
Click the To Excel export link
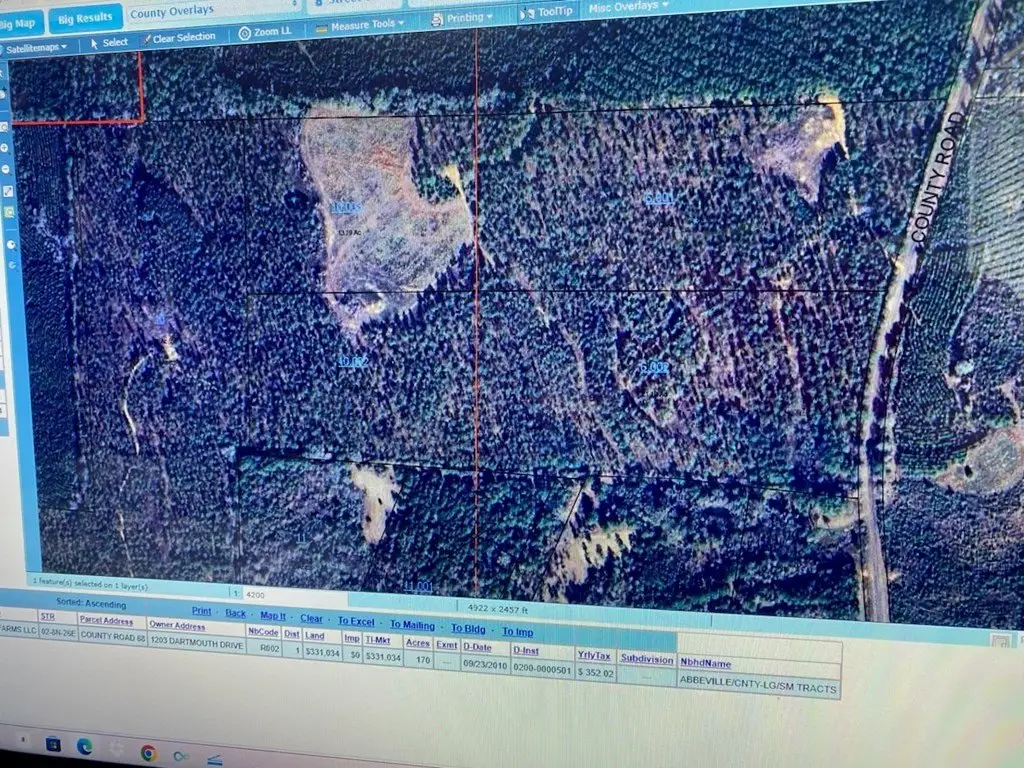(x=356, y=621)
